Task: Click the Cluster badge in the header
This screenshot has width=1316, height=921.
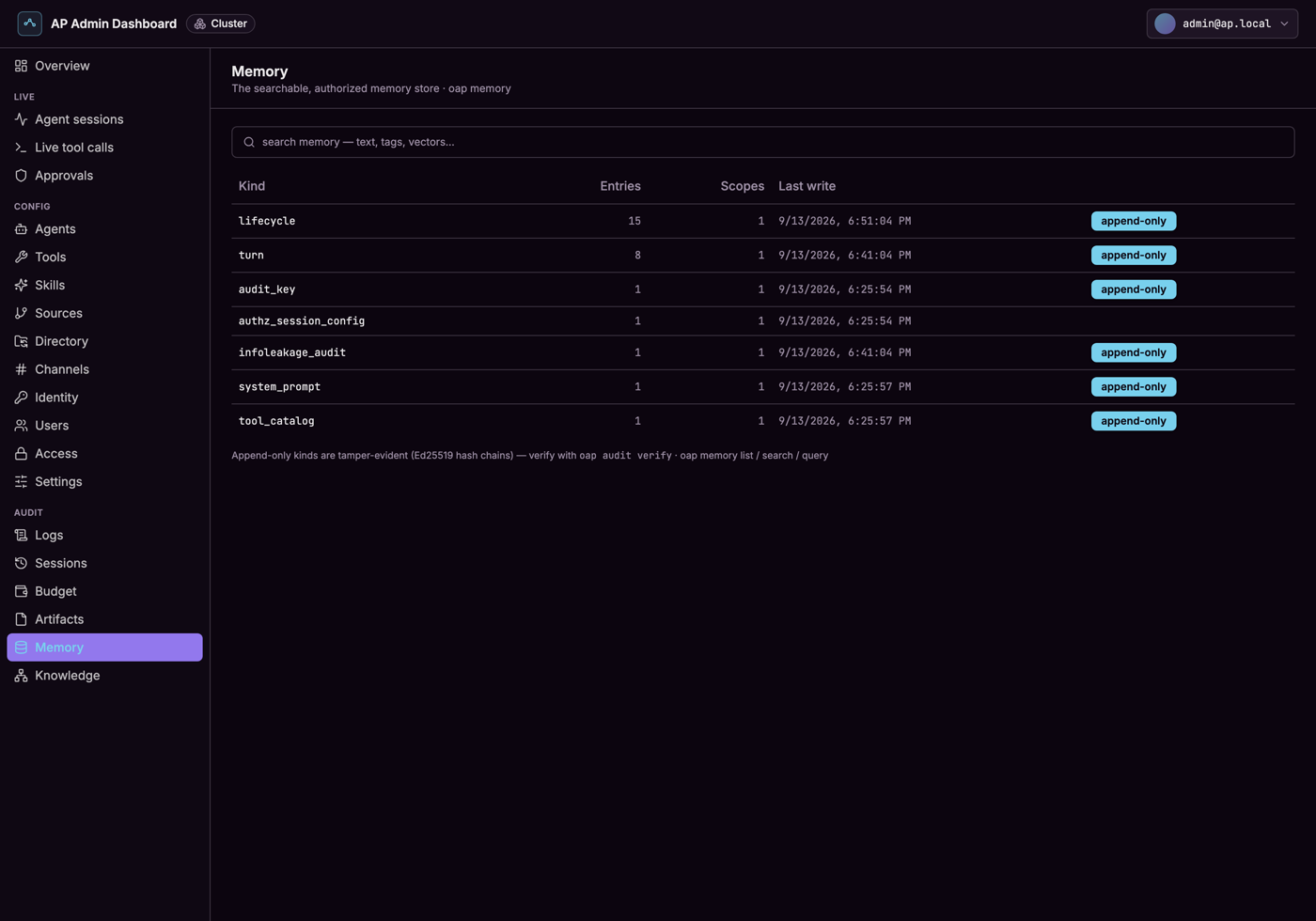Action: (221, 23)
